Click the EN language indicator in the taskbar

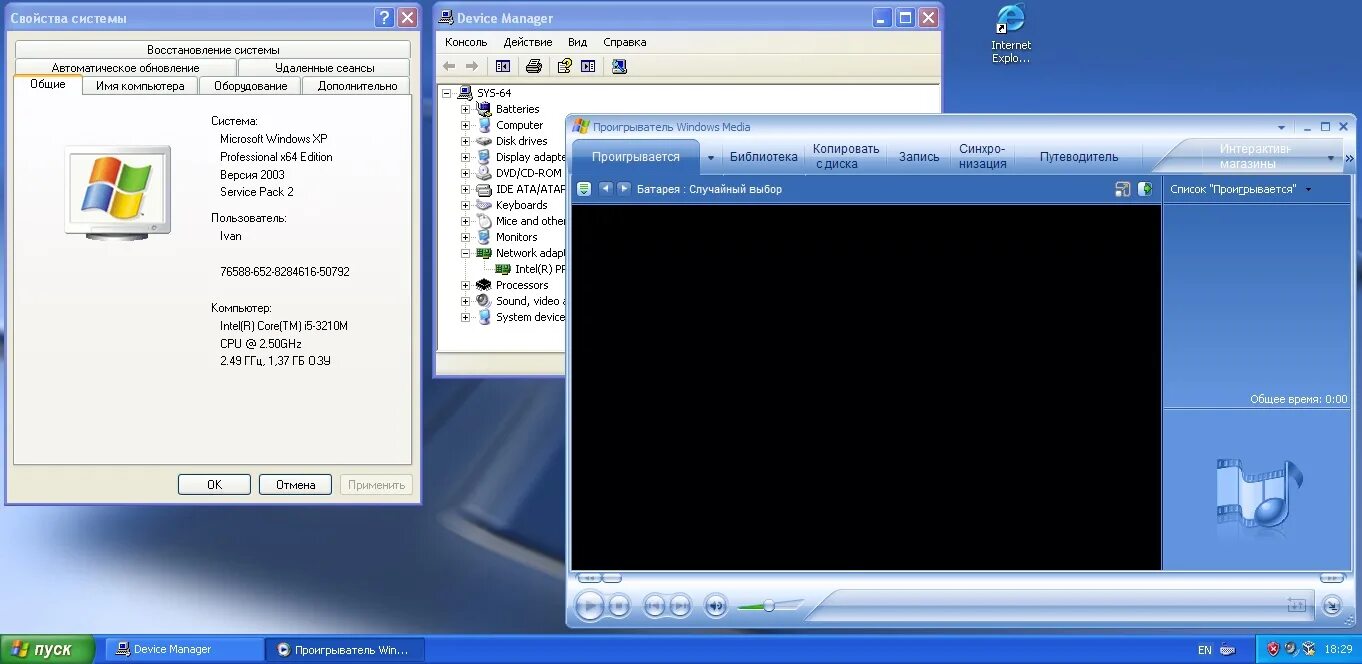tap(1204, 650)
